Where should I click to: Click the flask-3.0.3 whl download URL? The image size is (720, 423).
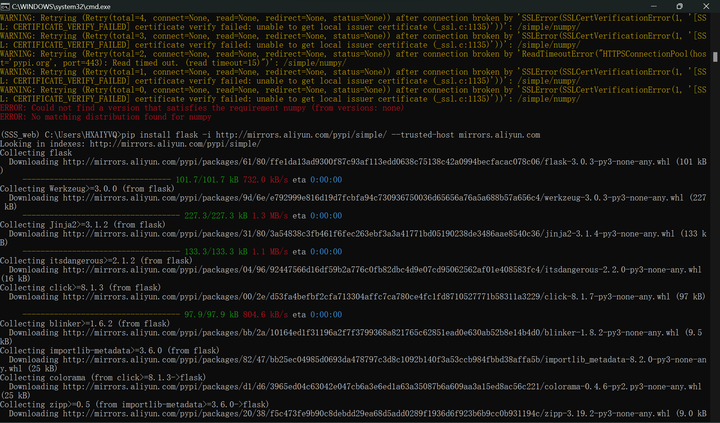pyautogui.click(x=357, y=162)
